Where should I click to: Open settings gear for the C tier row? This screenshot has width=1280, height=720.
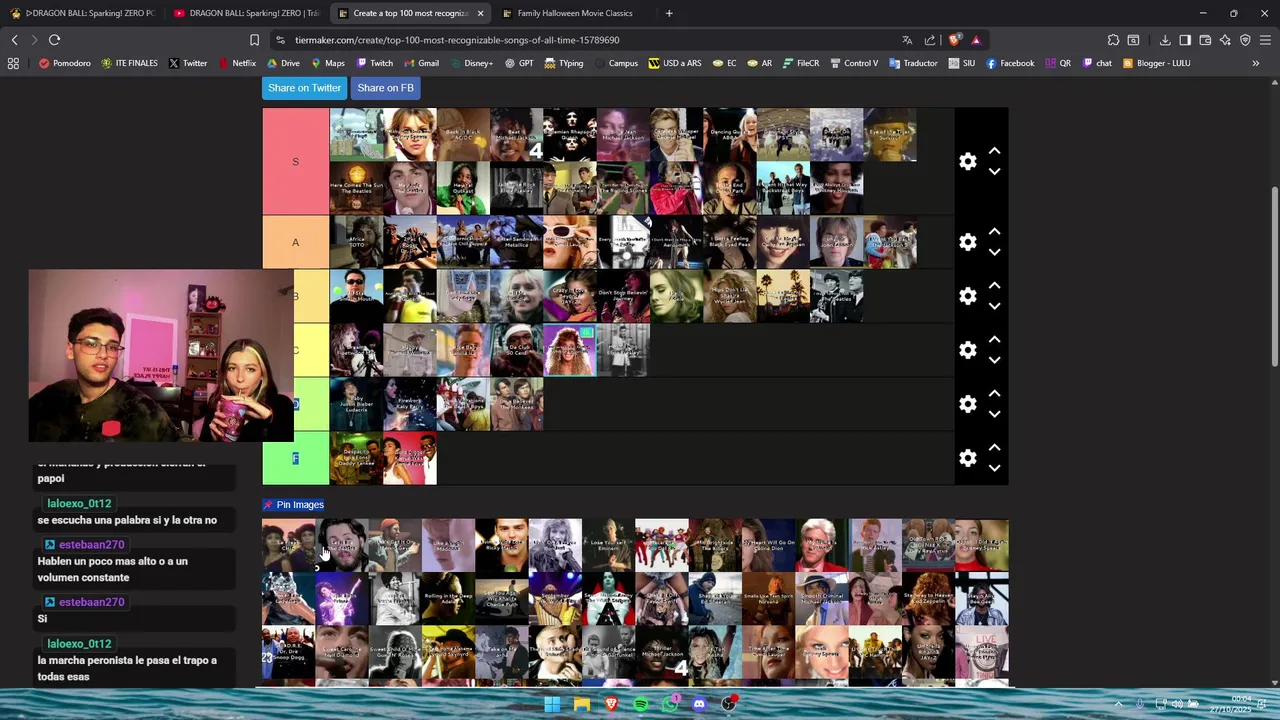pyautogui.click(x=967, y=350)
